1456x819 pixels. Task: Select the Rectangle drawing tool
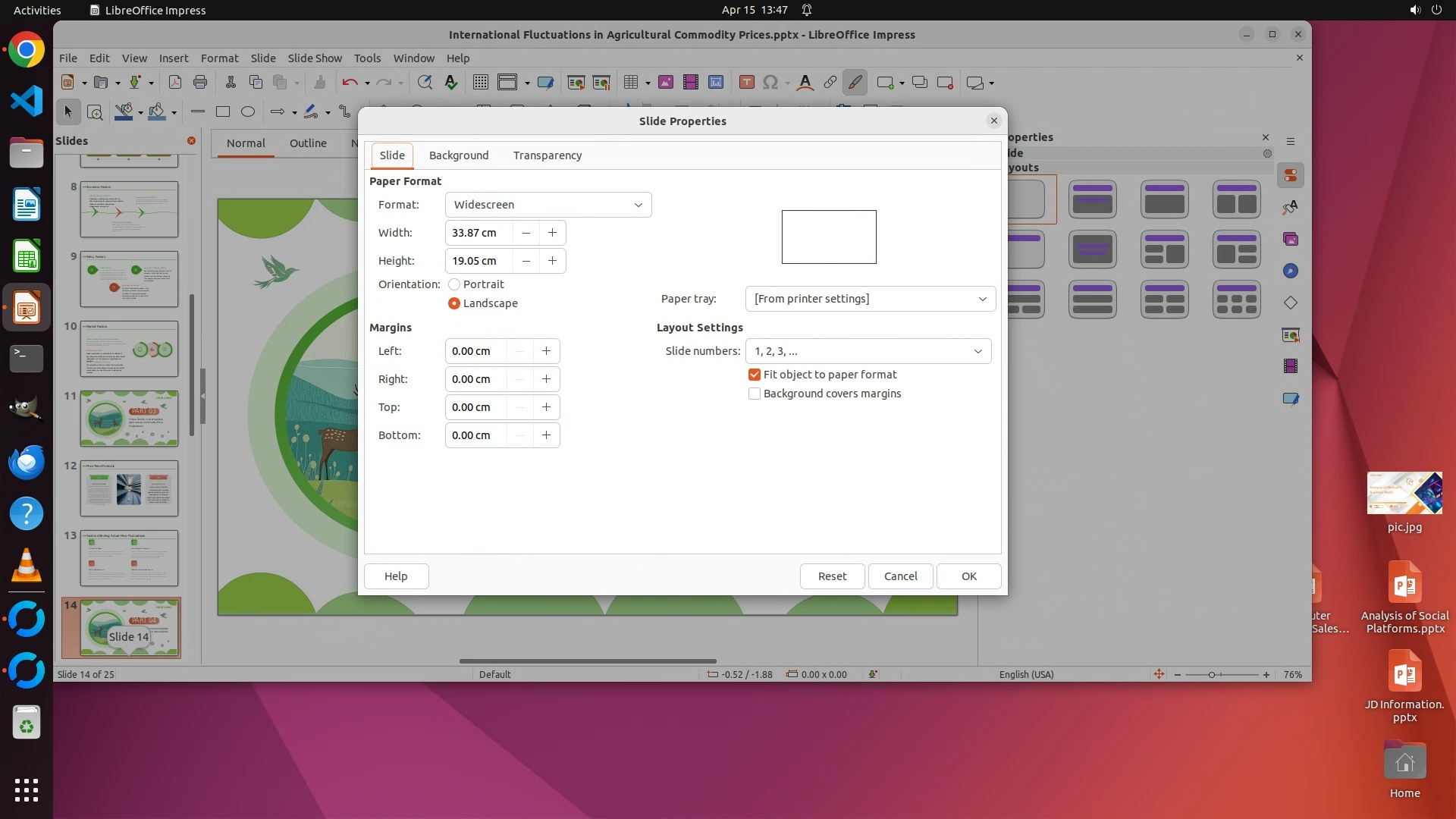(223, 112)
